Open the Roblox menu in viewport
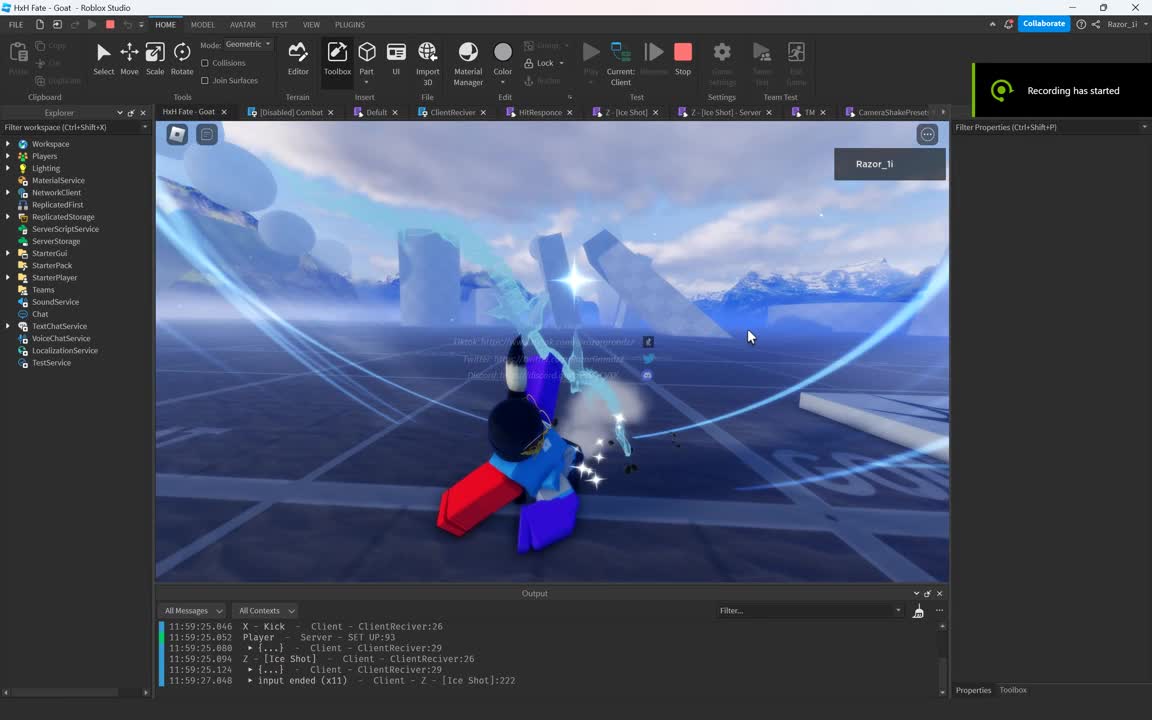The width and height of the screenshot is (1152, 720). 177,134
